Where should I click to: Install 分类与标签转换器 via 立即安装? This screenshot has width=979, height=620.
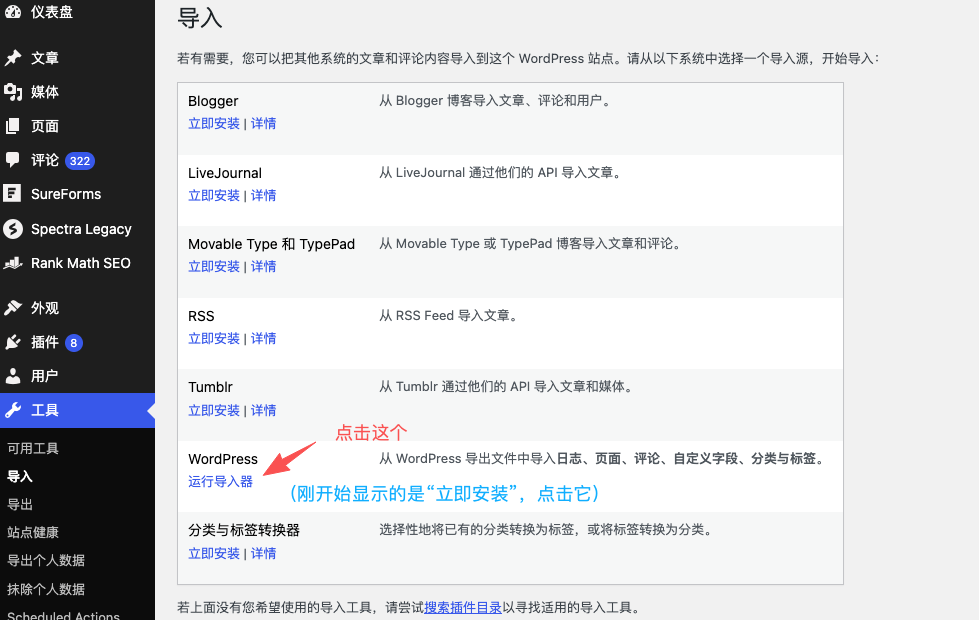(214, 553)
